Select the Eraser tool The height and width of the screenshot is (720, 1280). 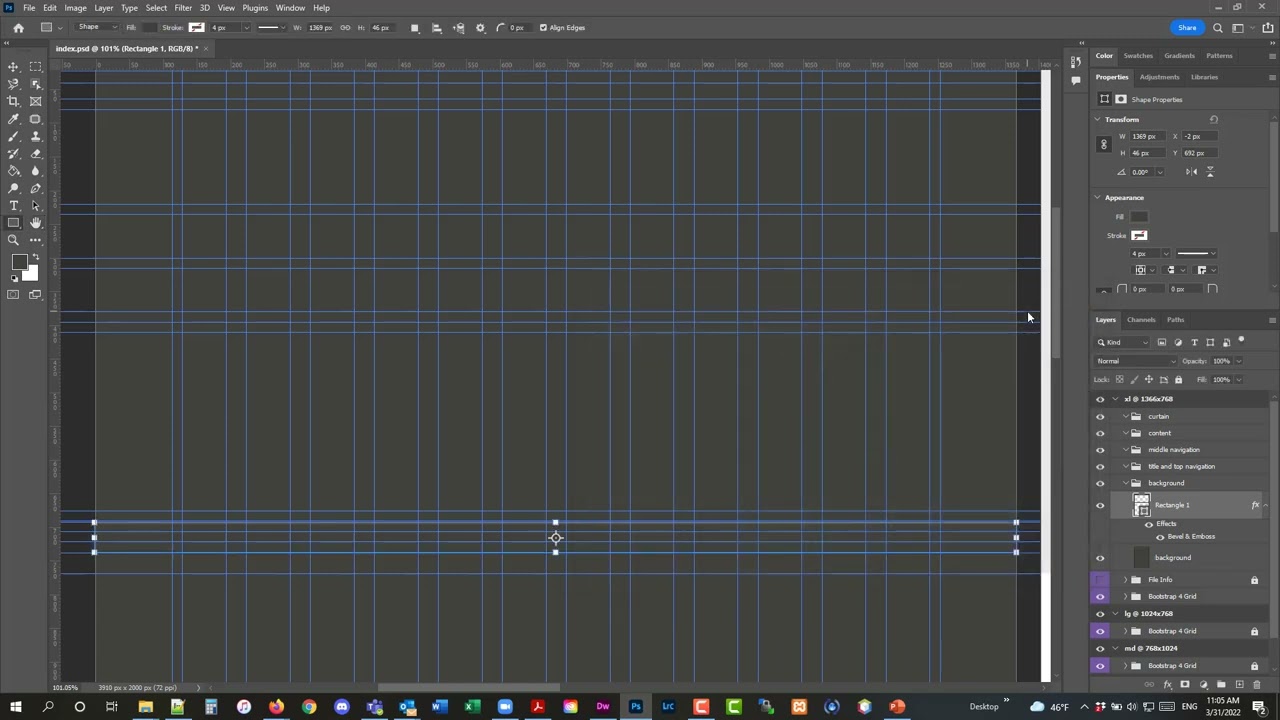tap(36, 153)
